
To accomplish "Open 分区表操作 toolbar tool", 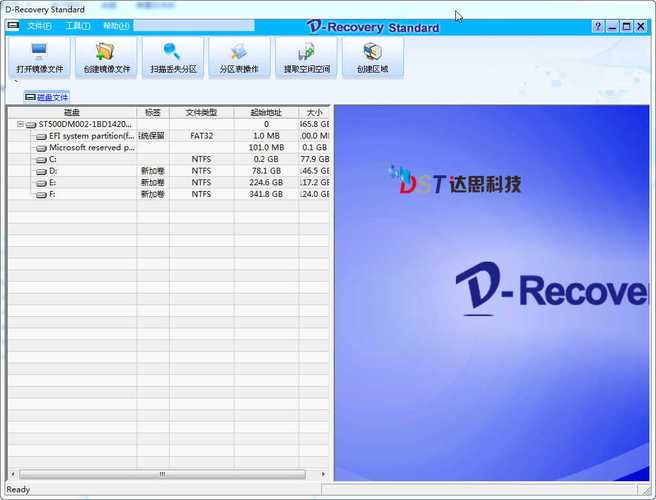I will coord(239,58).
